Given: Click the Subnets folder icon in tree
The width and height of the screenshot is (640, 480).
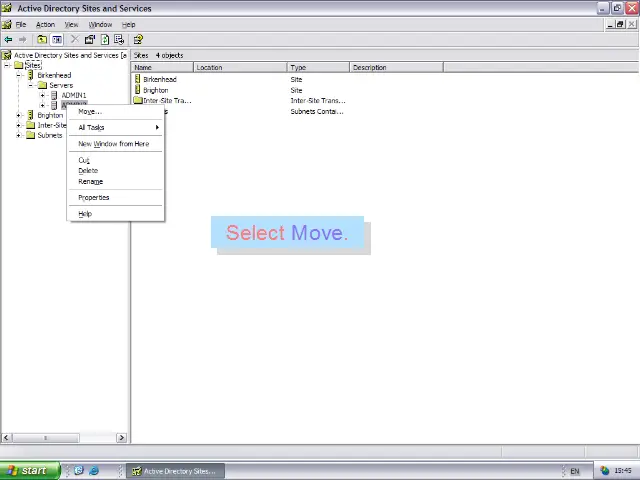Looking at the screenshot, I should click(31, 135).
